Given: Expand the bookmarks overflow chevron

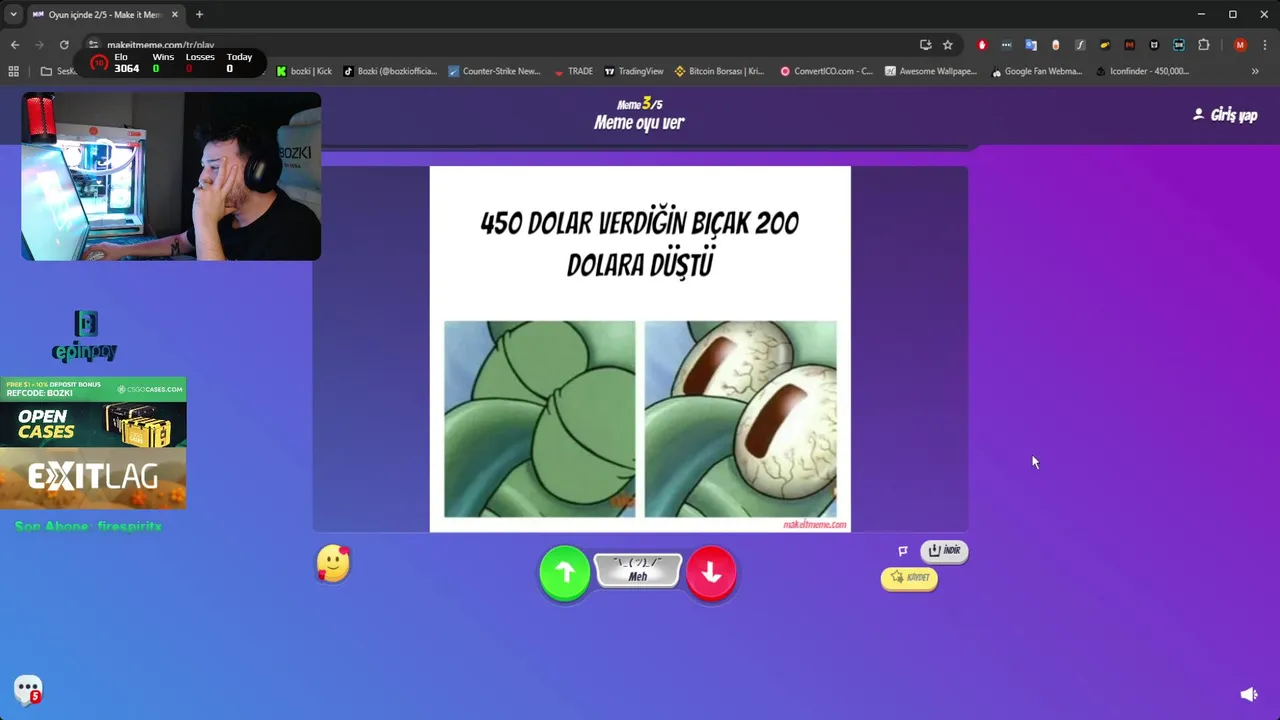Looking at the screenshot, I should click(1255, 71).
